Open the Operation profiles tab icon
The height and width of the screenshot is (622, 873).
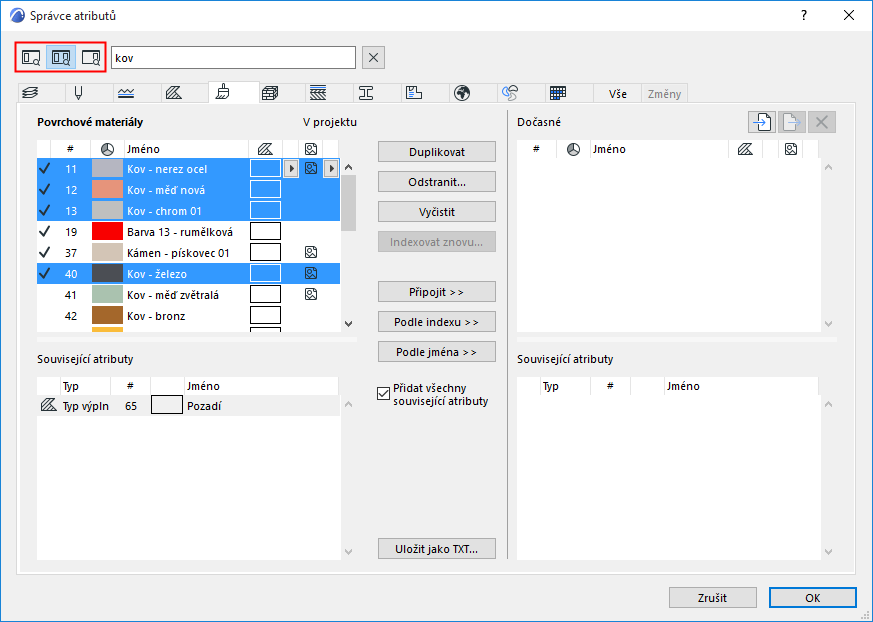coord(509,93)
